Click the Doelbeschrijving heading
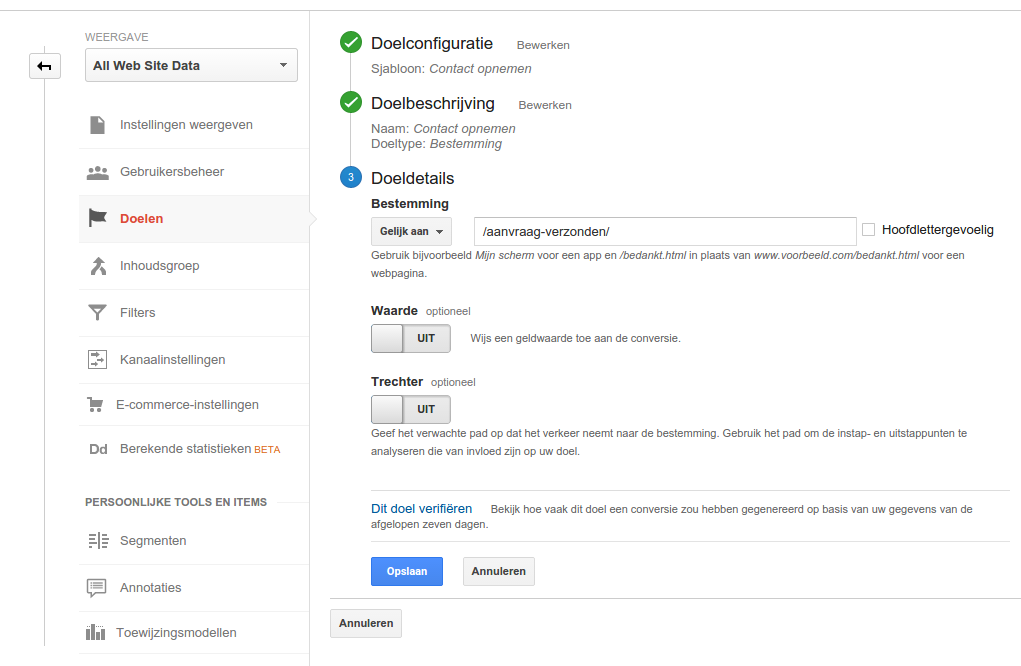1021x666 pixels. point(433,104)
